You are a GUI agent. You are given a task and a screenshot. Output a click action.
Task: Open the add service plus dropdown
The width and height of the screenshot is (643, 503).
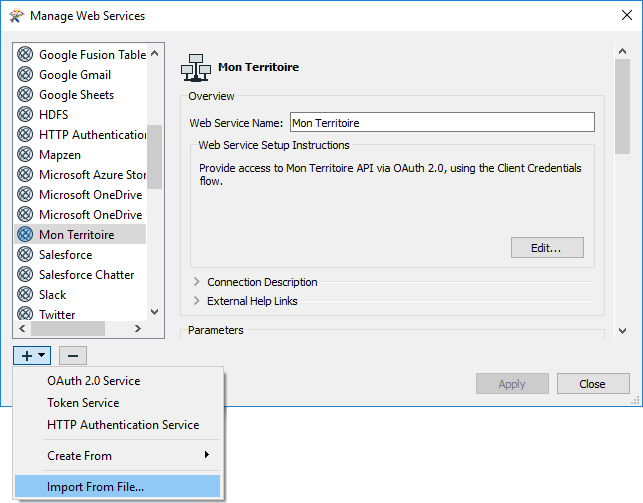[x=33, y=355]
